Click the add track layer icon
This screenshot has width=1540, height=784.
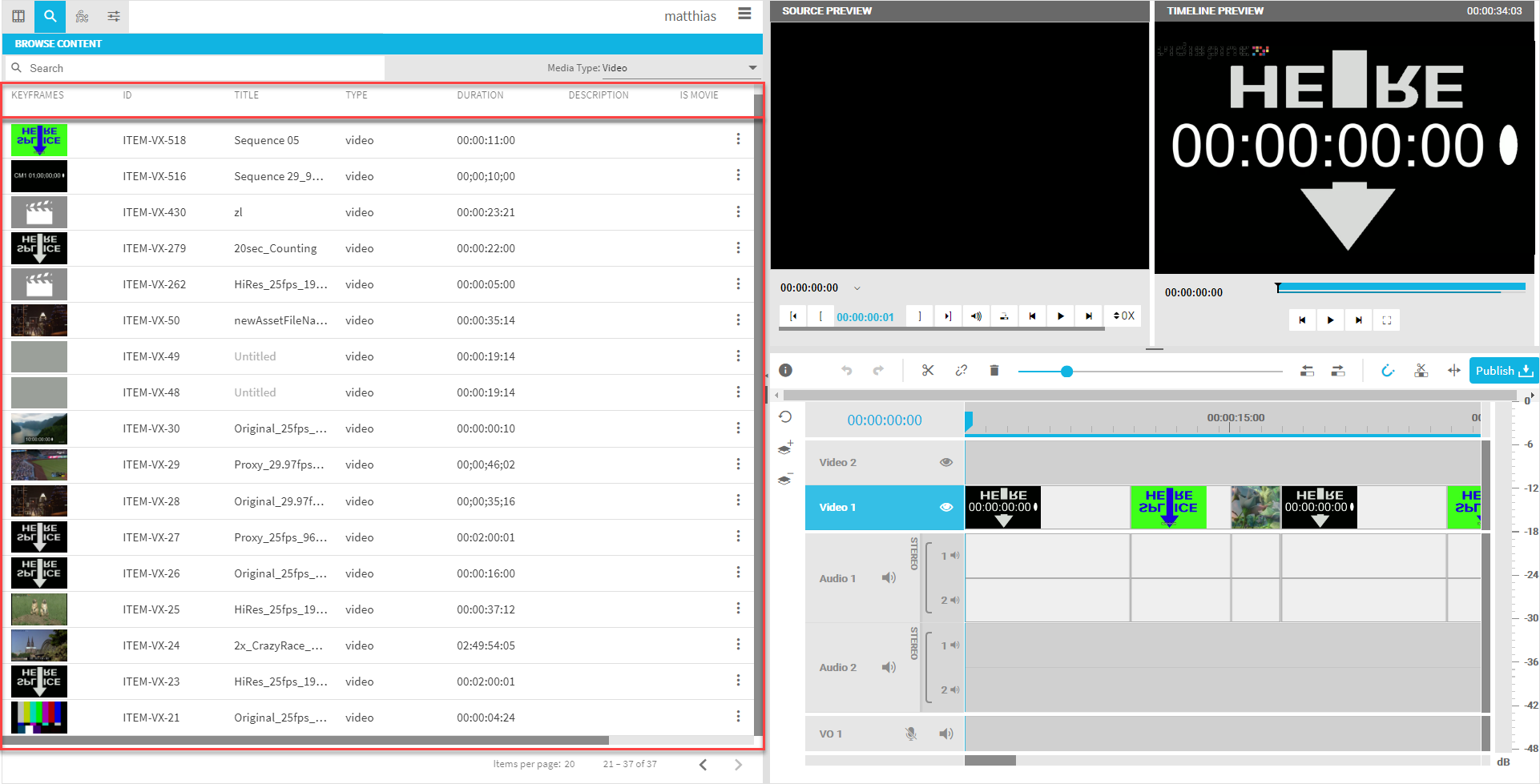(x=785, y=448)
